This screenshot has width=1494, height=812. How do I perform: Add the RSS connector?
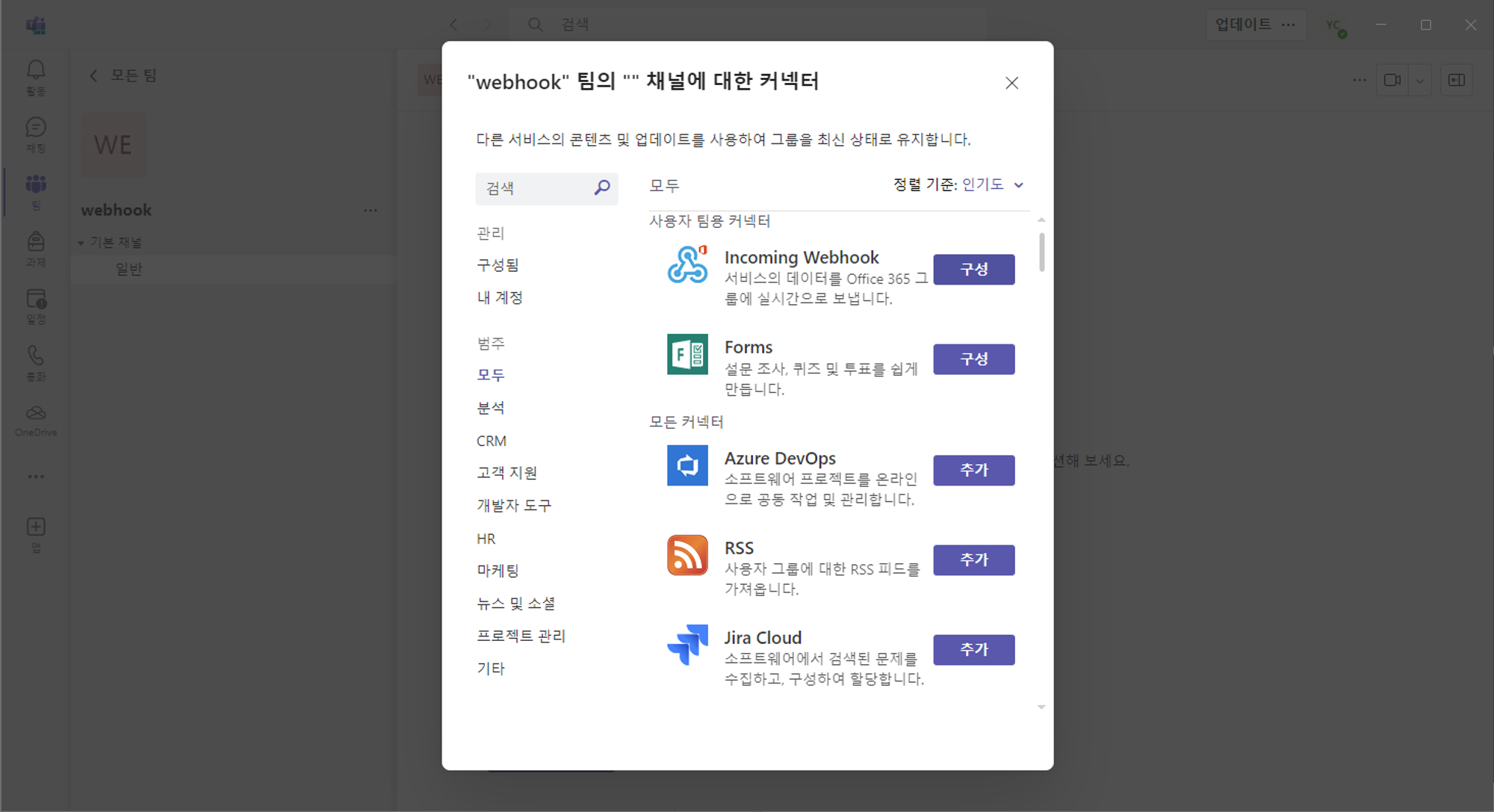click(973, 560)
